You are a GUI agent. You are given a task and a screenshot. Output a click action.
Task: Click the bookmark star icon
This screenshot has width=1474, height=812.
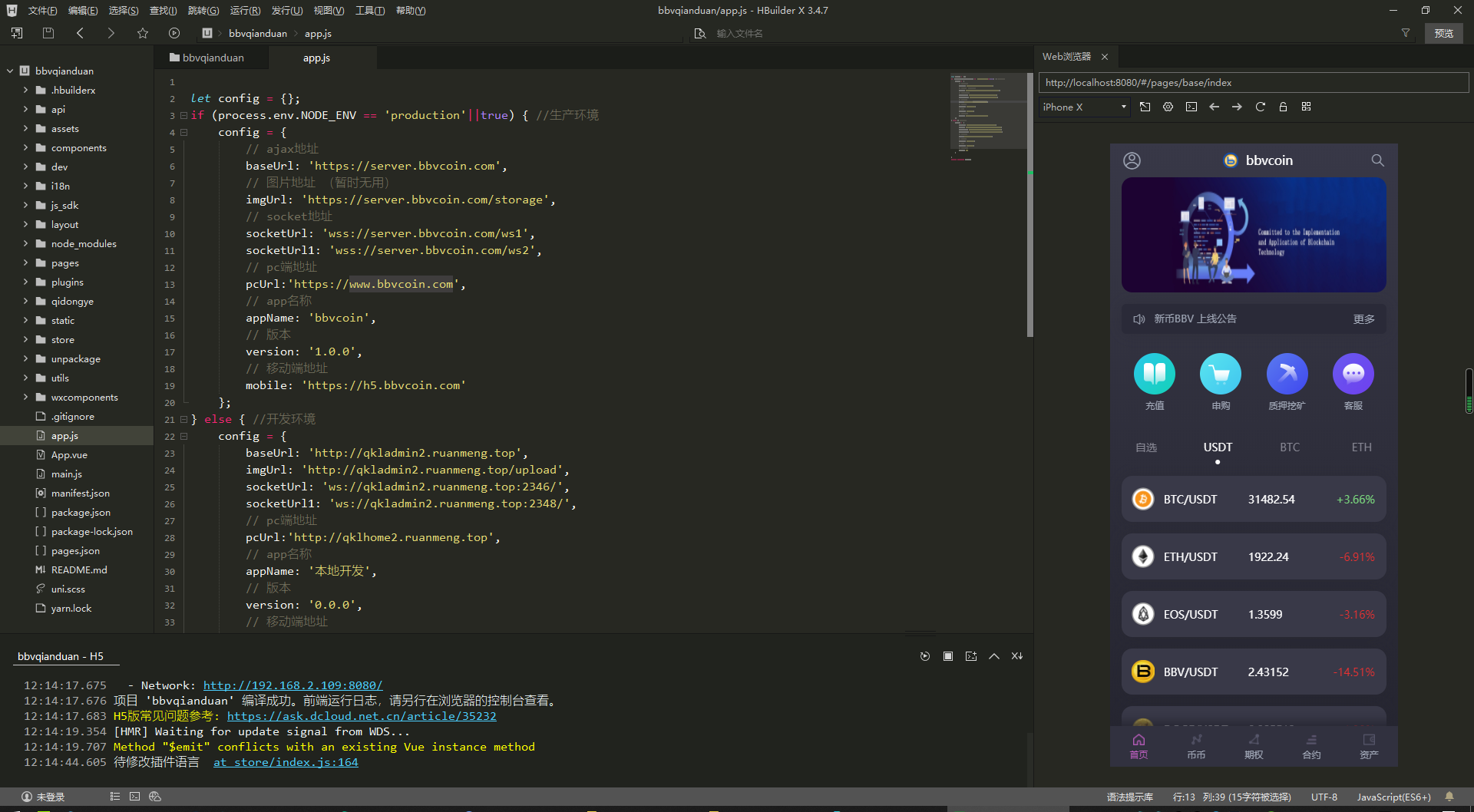pos(143,33)
